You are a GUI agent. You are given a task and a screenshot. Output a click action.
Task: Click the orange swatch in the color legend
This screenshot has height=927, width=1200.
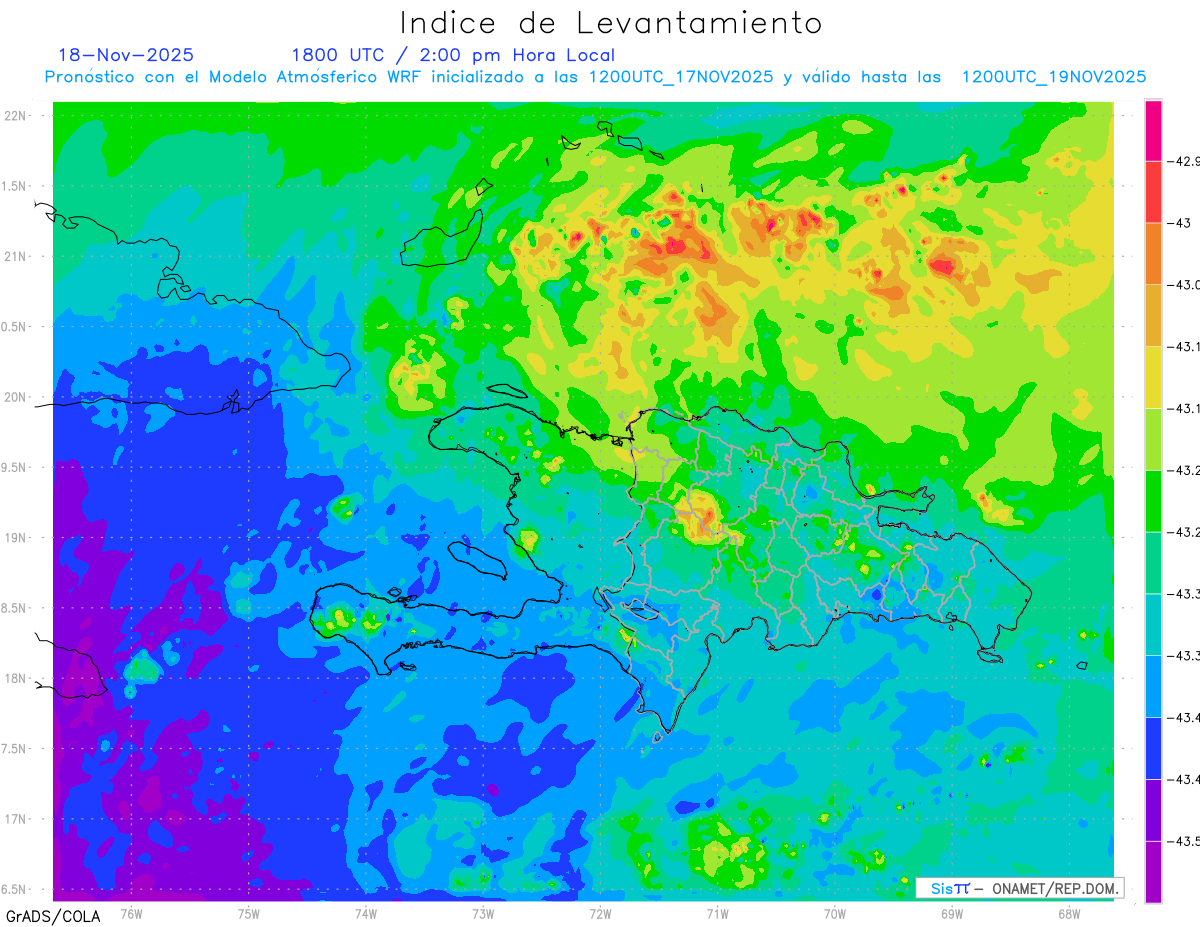(x=1153, y=254)
